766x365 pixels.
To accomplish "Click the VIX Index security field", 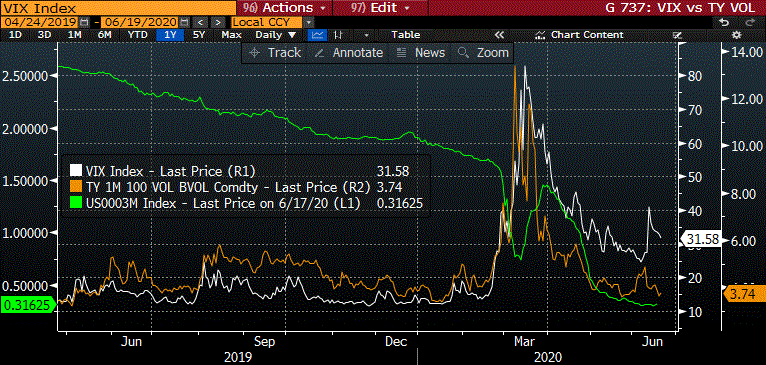I will 117,8.
